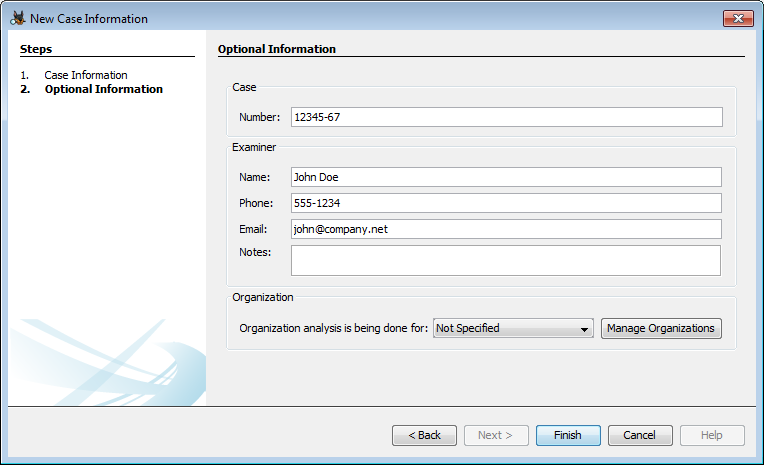Focus the examiner Name field
764x465 pixels.
click(x=506, y=177)
